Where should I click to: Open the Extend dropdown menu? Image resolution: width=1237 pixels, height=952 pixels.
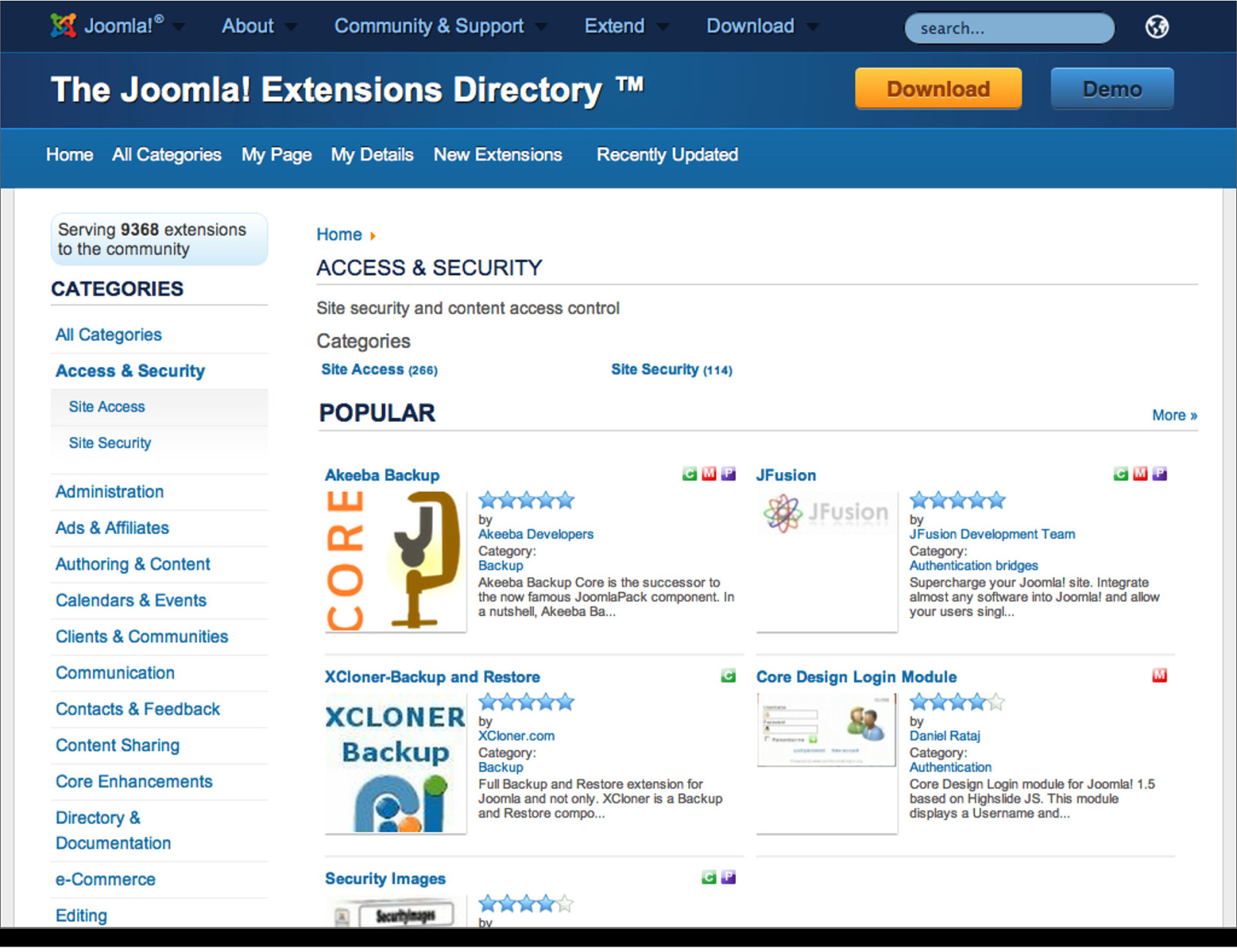tap(626, 26)
